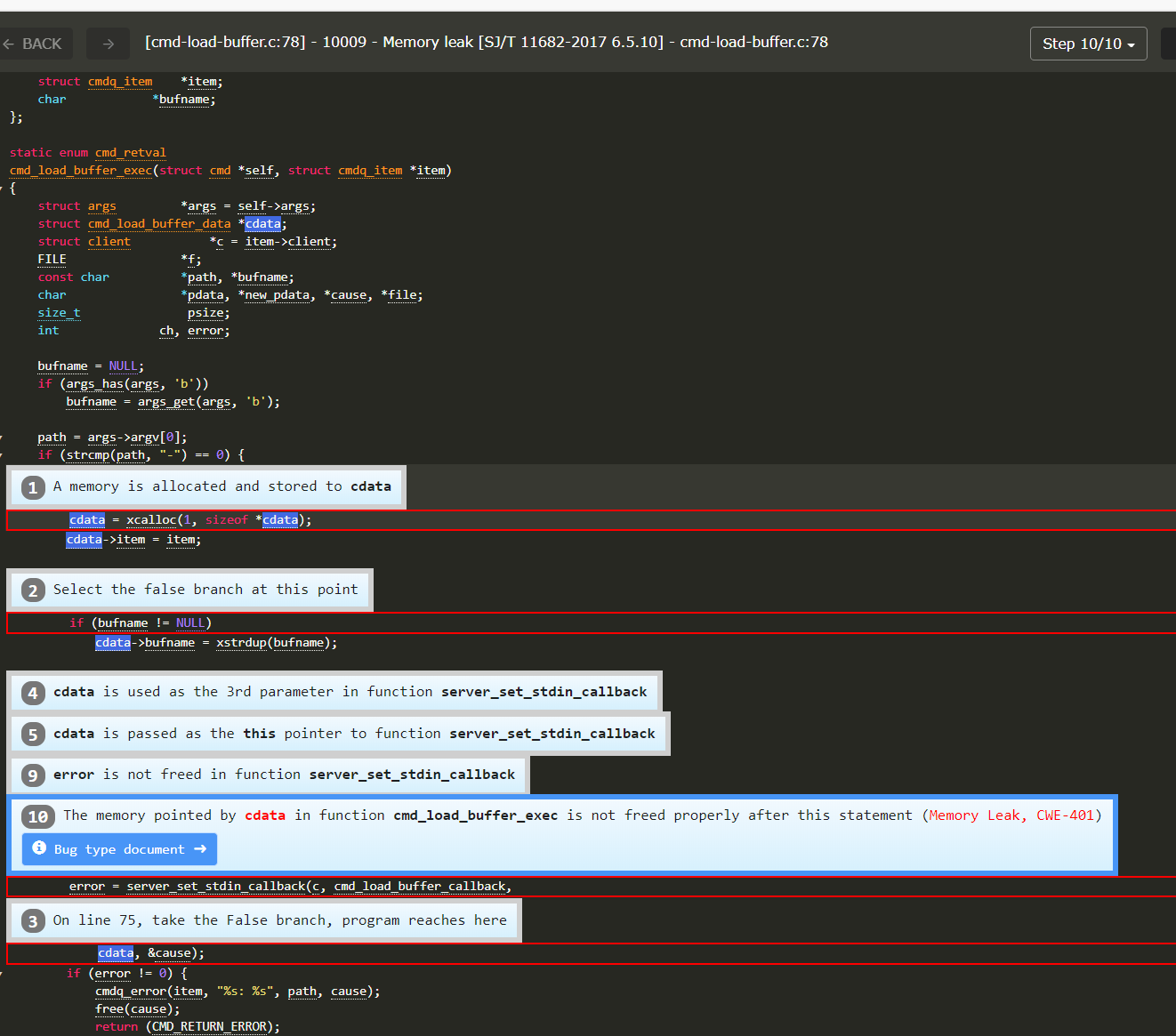Click the step 3 annotation badge

[x=33, y=920]
